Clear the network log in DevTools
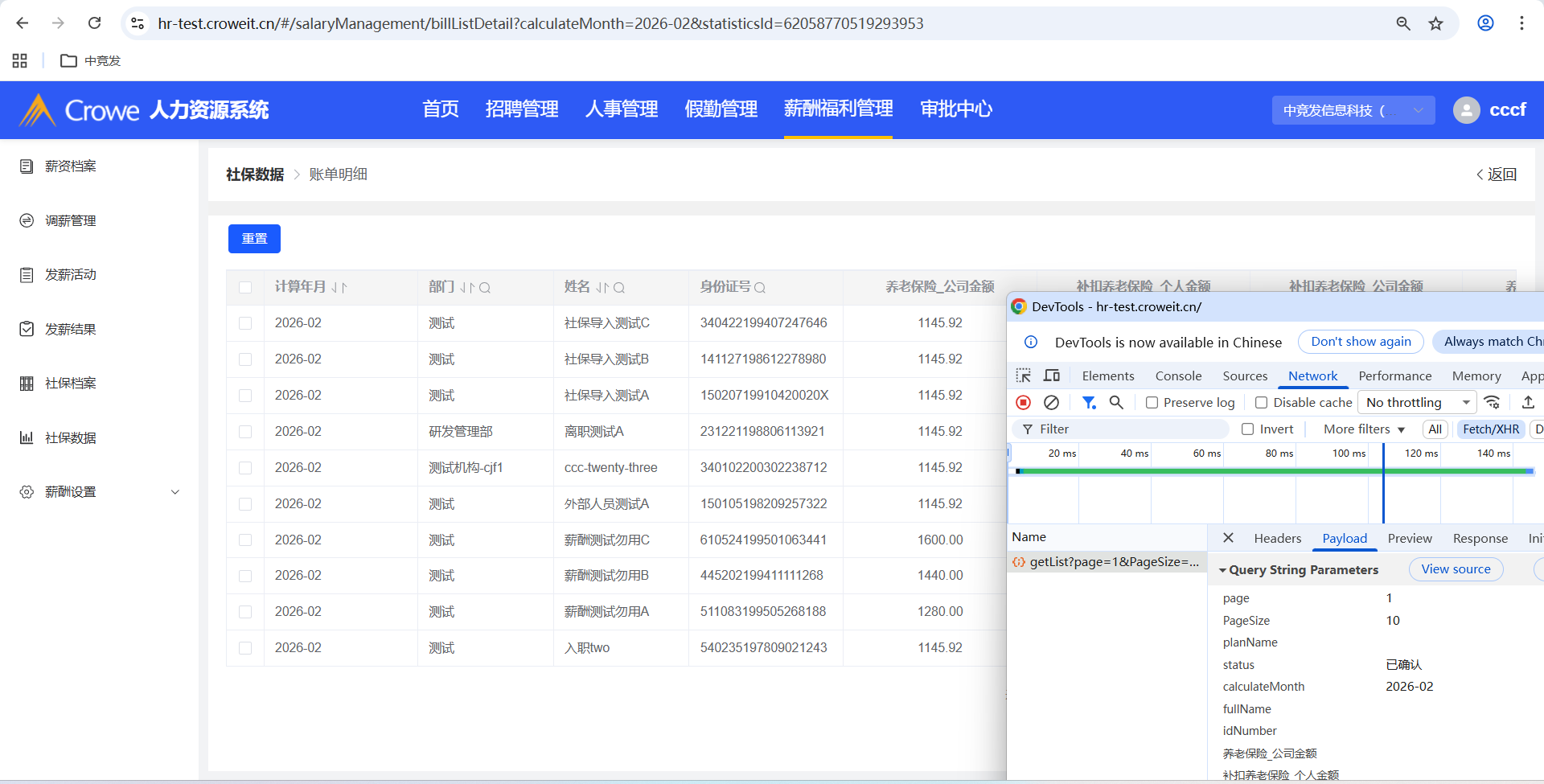1544x784 pixels. point(1051,402)
